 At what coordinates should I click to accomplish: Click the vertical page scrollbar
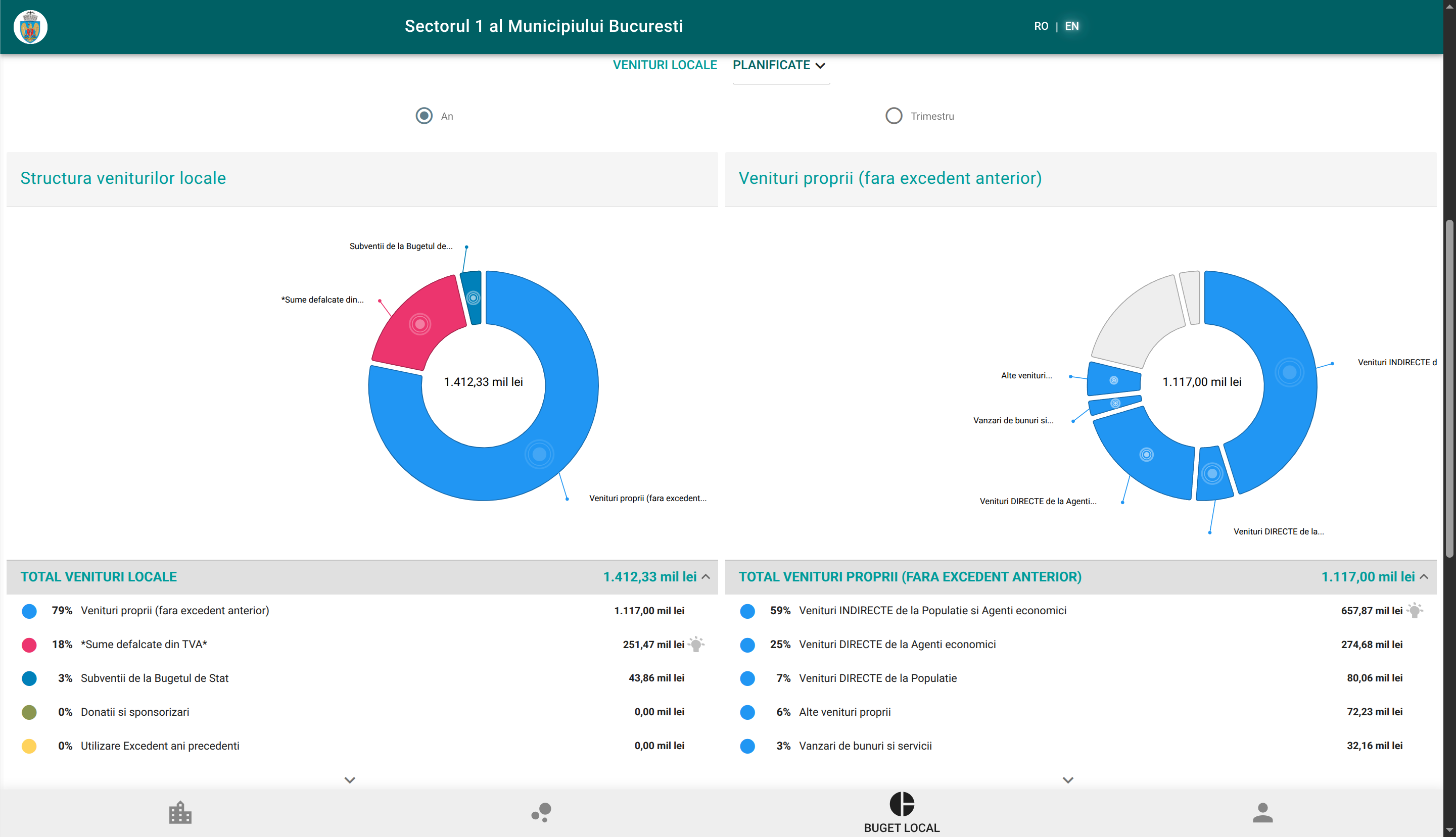(x=1449, y=388)
